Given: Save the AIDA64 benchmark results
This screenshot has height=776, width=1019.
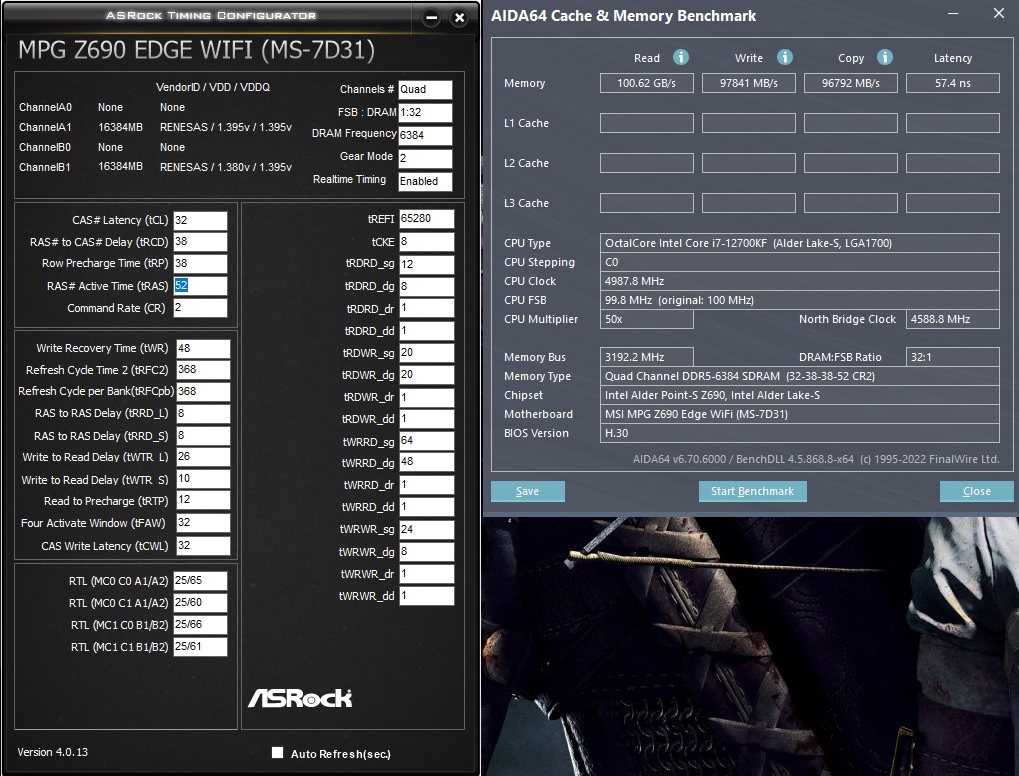Looking at the screenshot, I should (528, 491).
